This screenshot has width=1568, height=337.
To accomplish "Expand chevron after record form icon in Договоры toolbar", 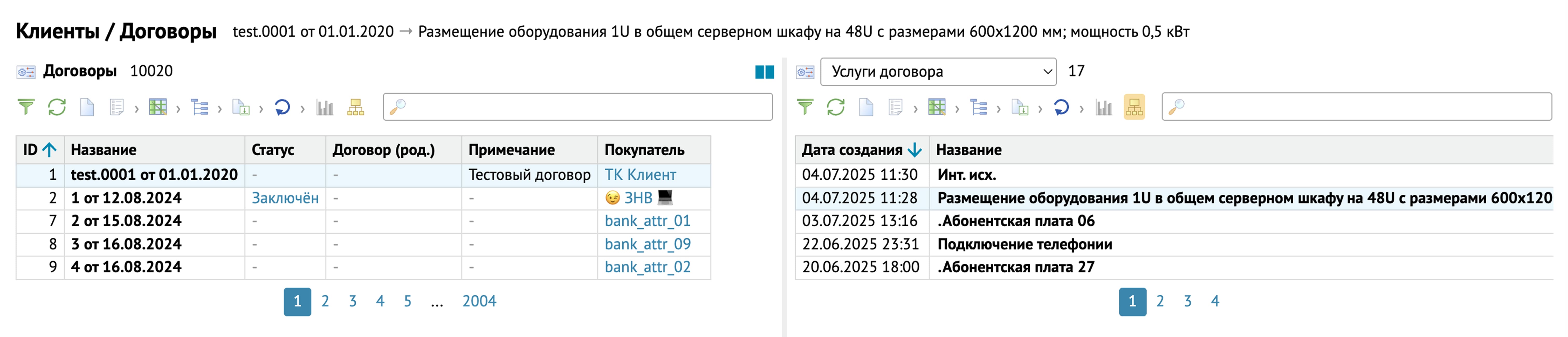I will (x=136, y=109).
